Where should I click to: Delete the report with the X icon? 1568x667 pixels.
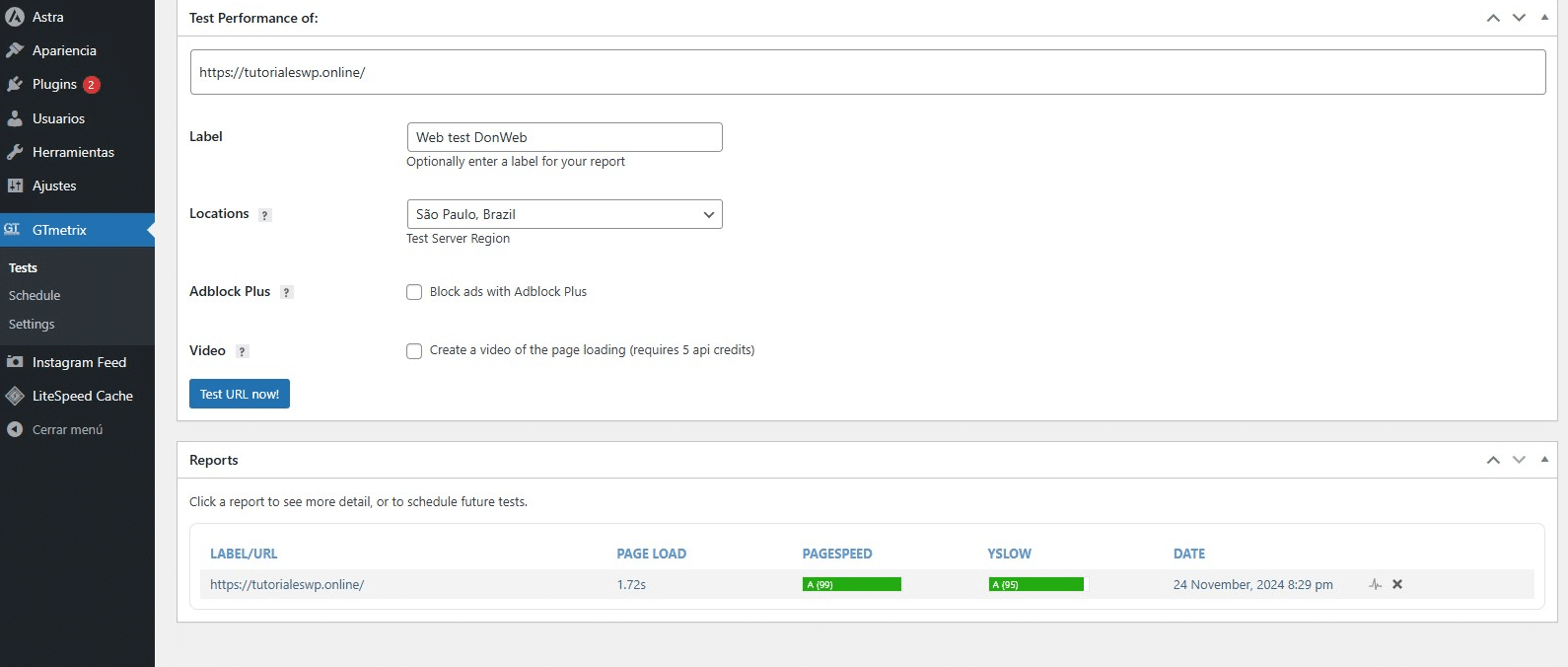(1397, 584)
